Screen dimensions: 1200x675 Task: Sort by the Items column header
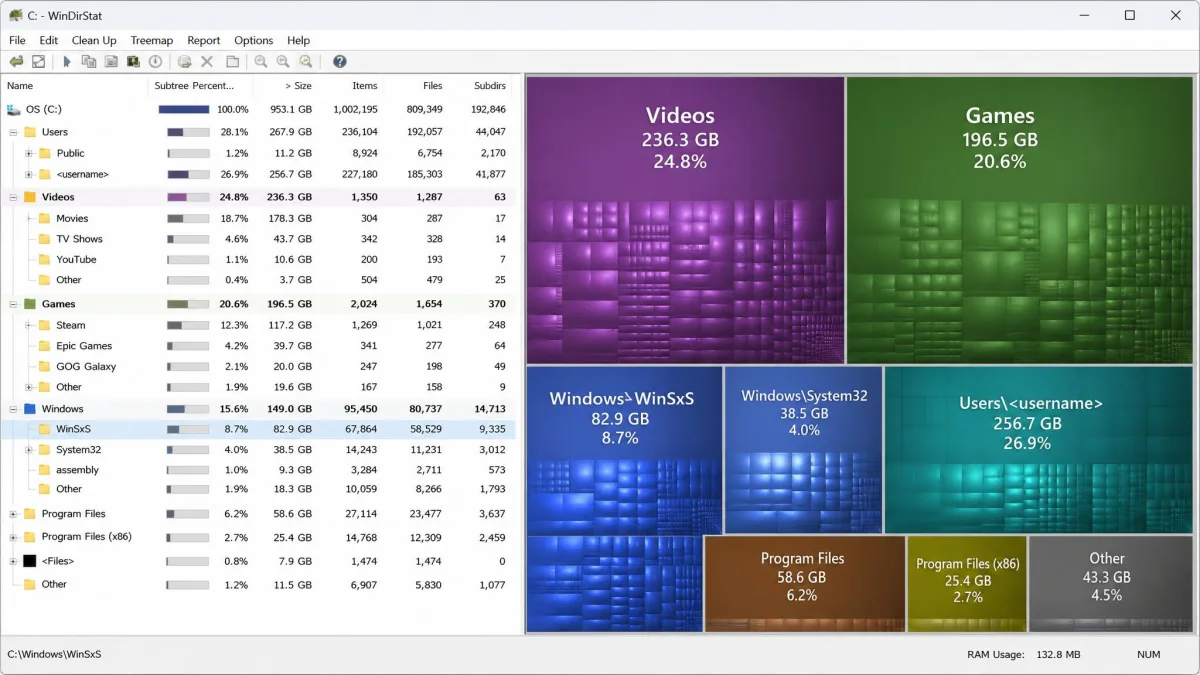350,86
